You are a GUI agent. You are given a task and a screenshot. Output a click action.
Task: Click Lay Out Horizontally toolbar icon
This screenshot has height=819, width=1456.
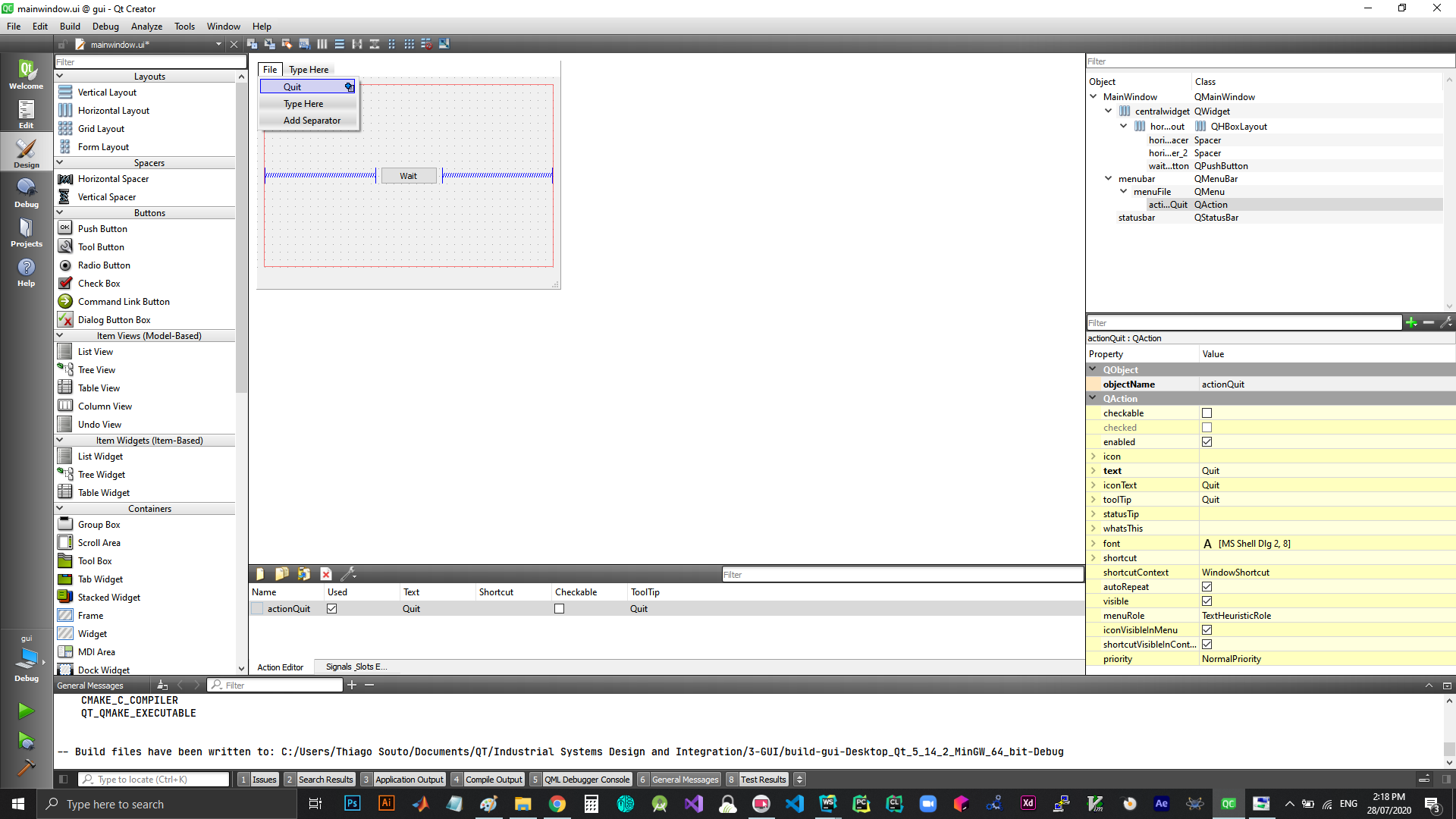click(x=322, y=44)
